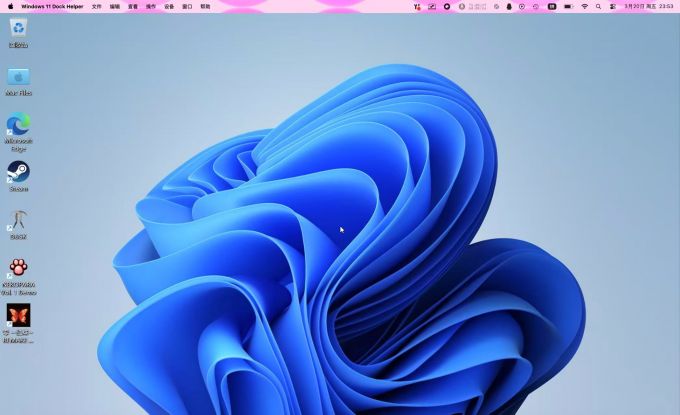This screenshot has width=680, height=415.
Task: Select the Microsoft Edge desktop shortcut
Action: click(x=18, y=131)
